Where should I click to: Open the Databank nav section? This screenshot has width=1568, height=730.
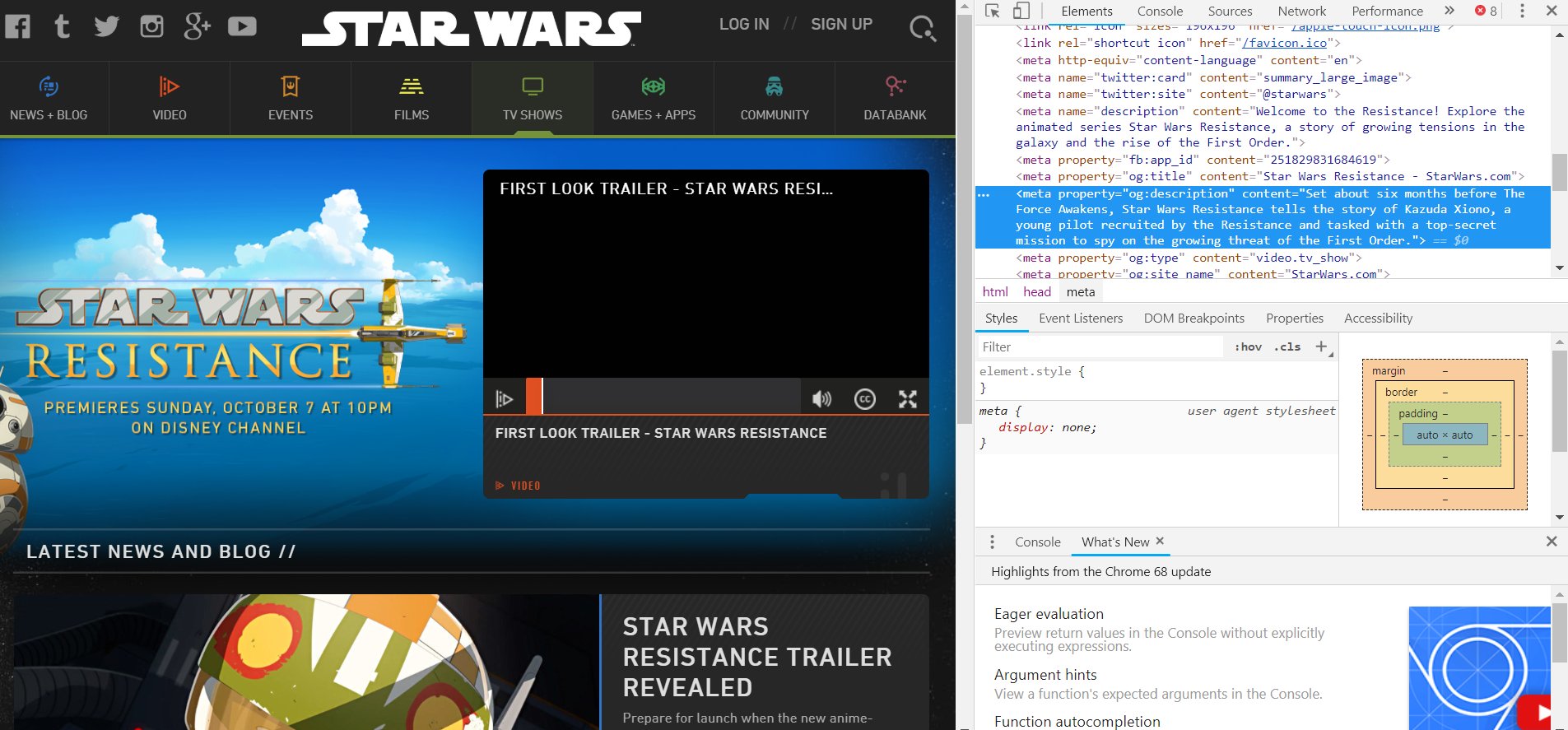896,99
